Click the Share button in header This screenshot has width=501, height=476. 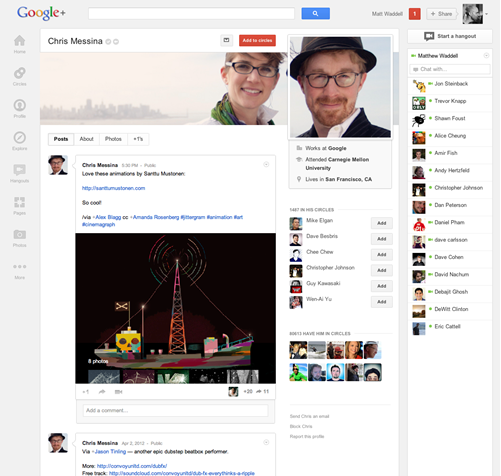tap(441, 14)
